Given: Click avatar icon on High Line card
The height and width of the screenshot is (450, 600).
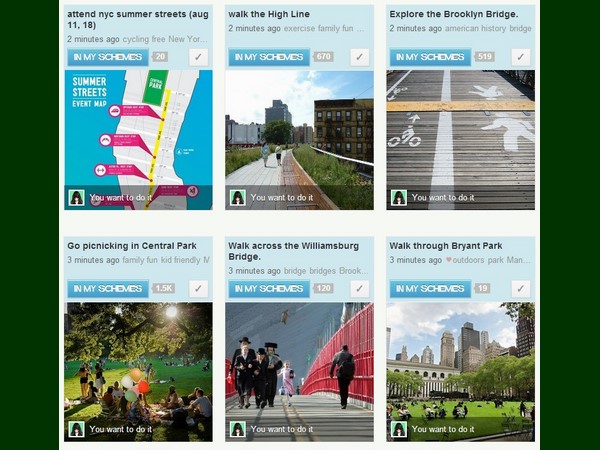Looking at the screenshot, I should coord(238,198).
